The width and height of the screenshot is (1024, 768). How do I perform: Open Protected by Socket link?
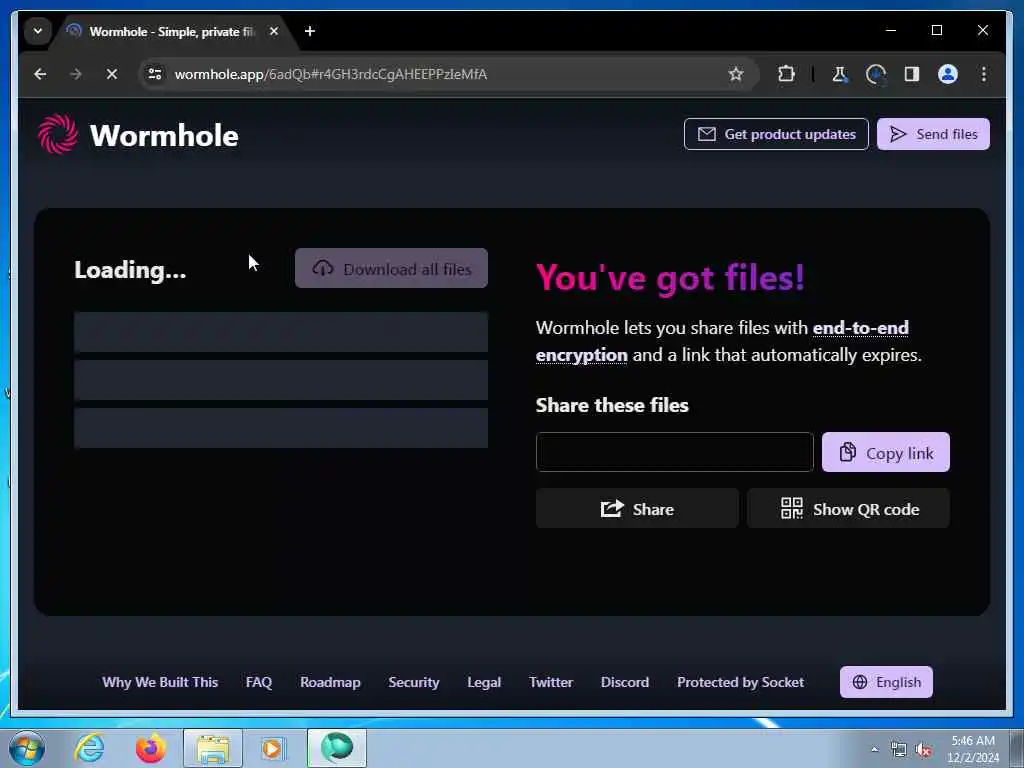pyautogui.click(x=740, y=682)
